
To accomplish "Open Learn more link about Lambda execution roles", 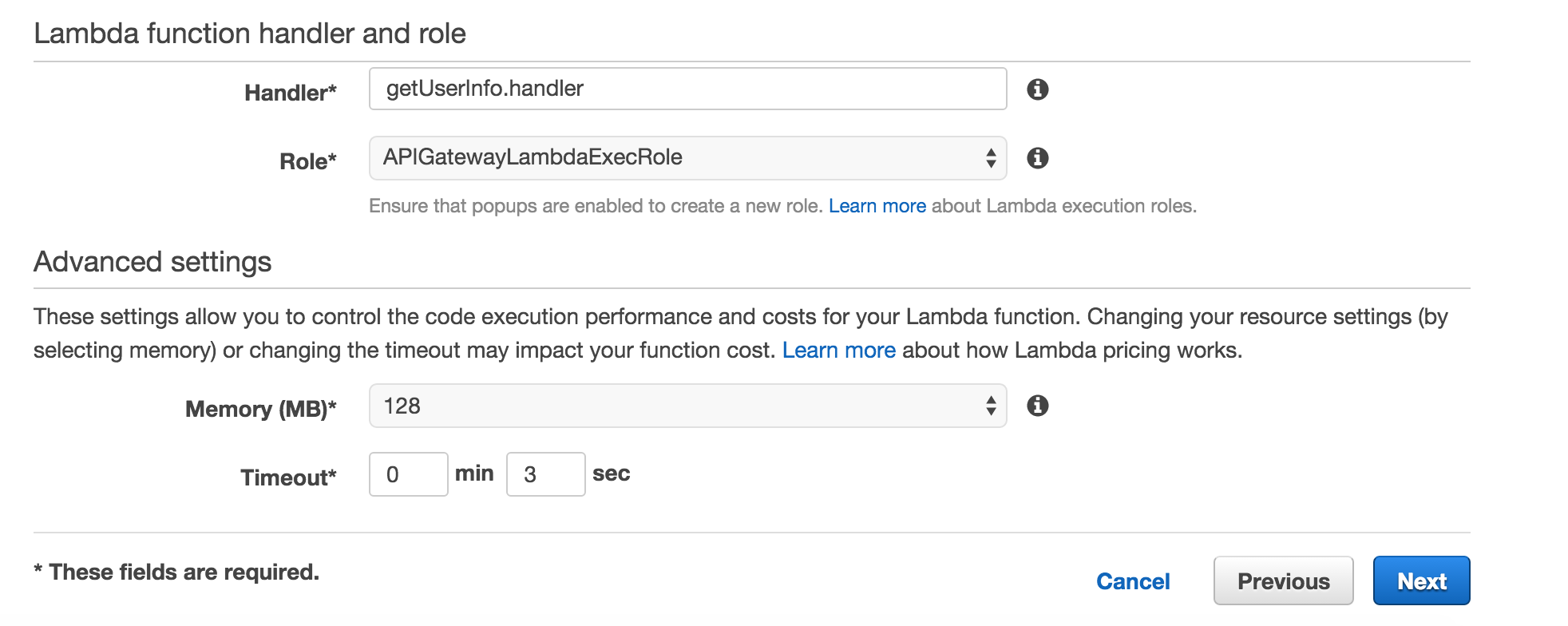I will pos(877,206).
